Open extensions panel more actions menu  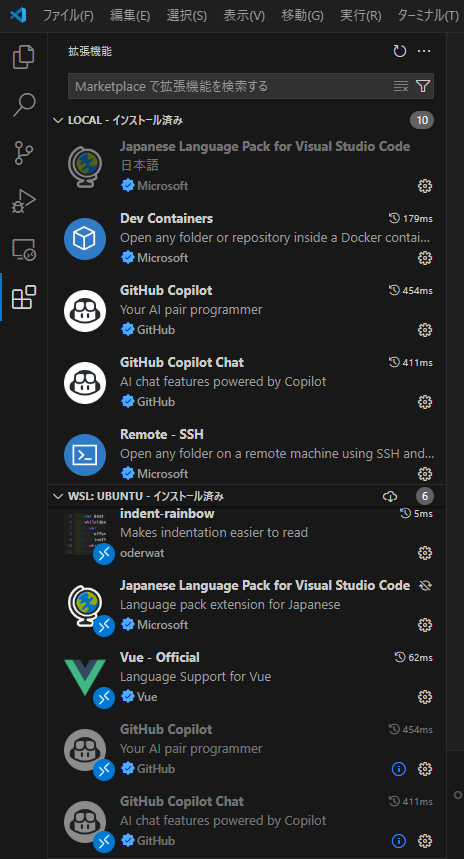pyautogui.click(x=424, y=51)
